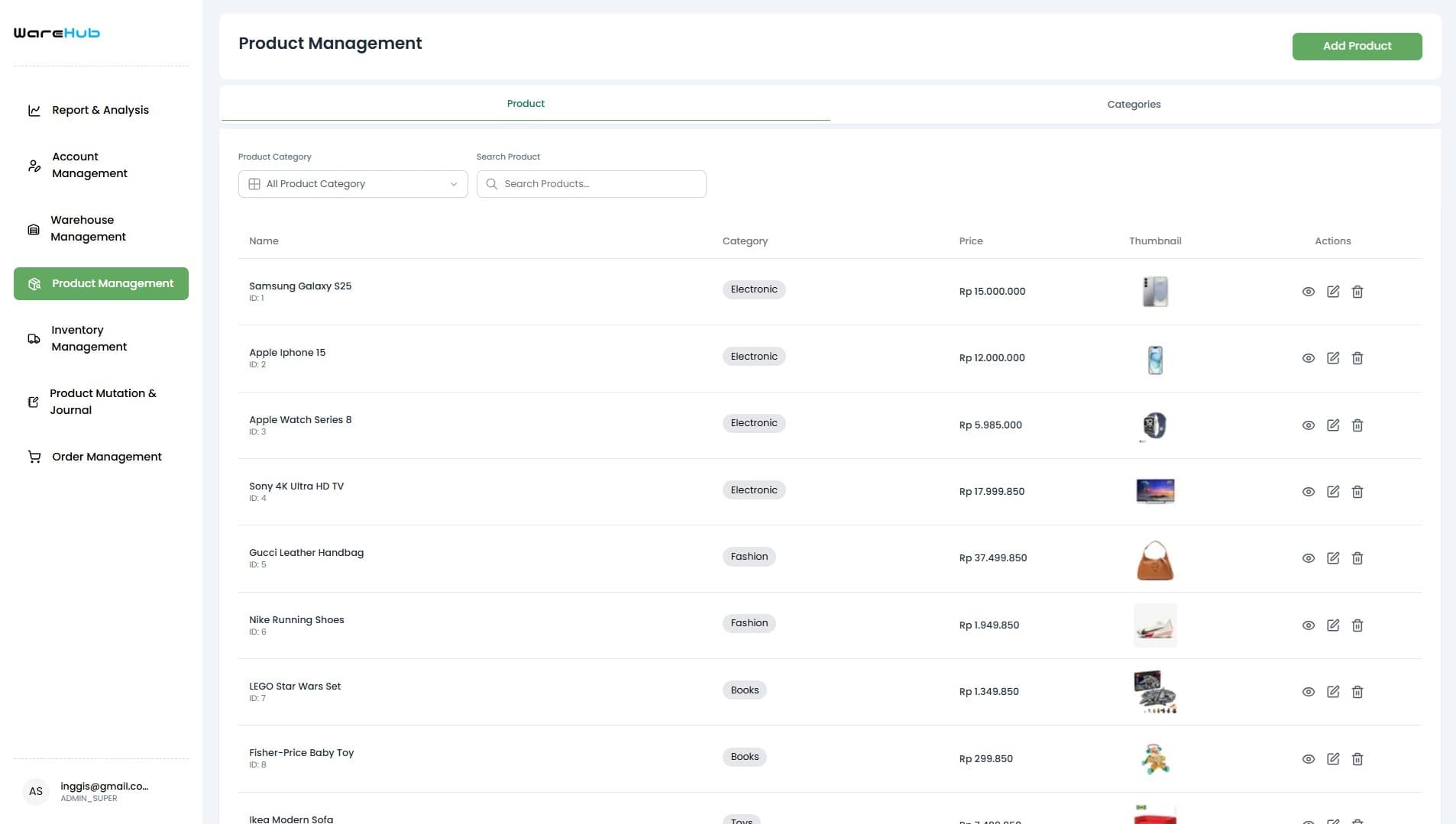
Task: Select the Report & Analysis sidebar icon
Action: pyautogui.click(x=34, y=110)
